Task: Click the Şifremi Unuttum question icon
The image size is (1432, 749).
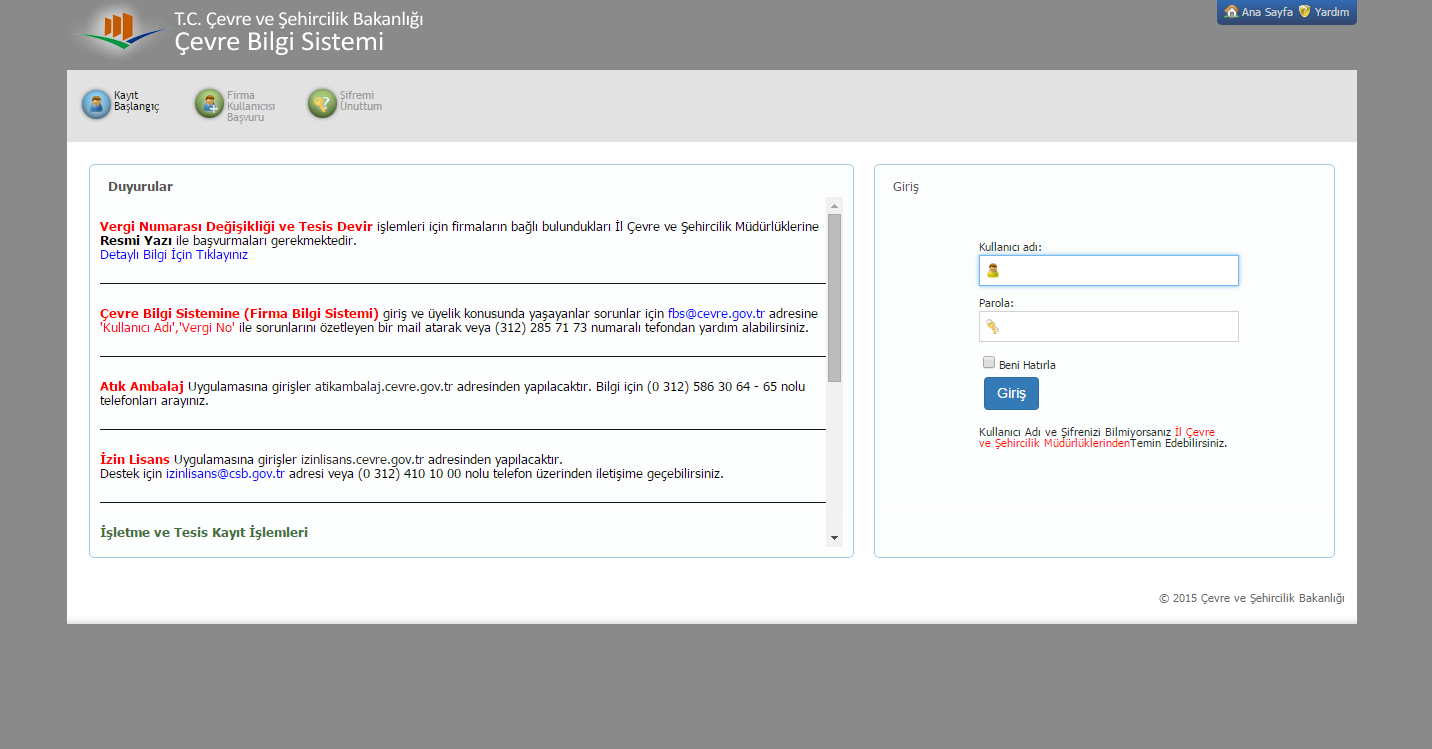Action: click(322, 104)
